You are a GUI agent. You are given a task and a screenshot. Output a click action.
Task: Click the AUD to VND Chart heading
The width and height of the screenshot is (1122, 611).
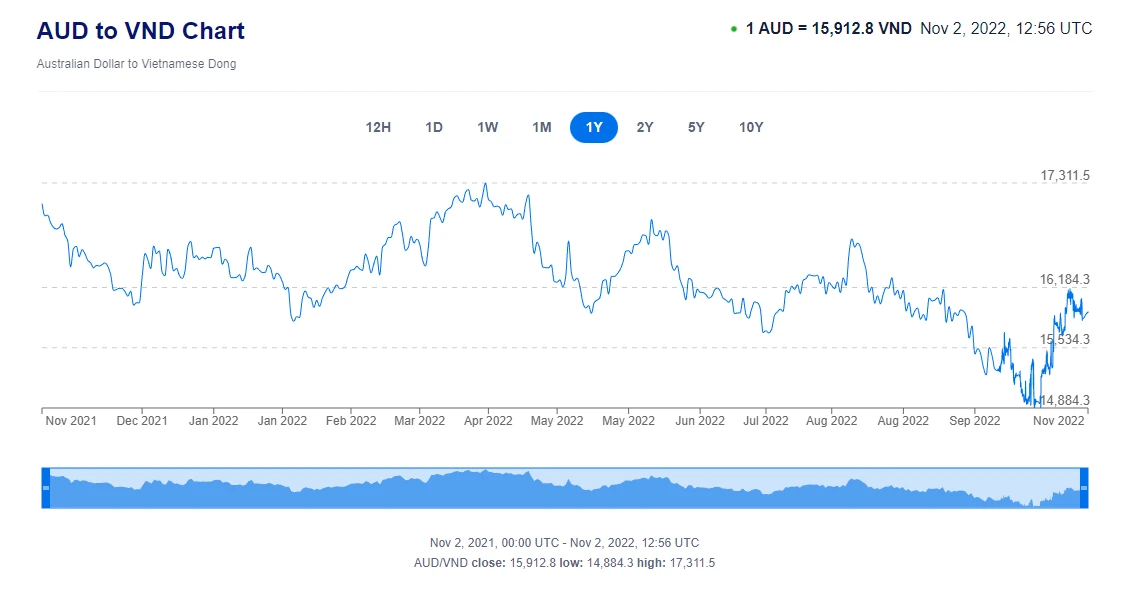click(x=140, y=31)
